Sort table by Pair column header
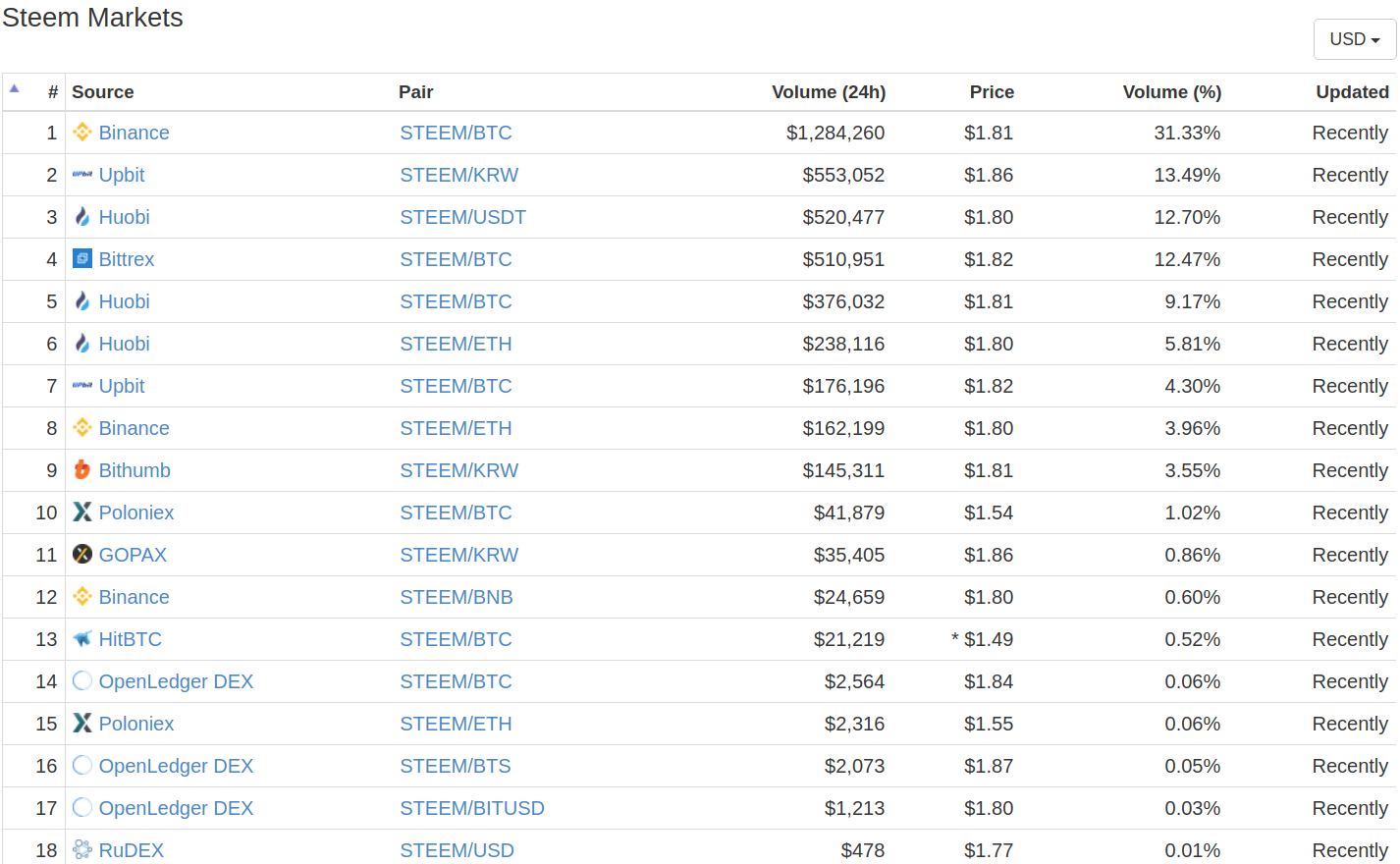This screenshot has height=864, width=1400. (416, 92)
